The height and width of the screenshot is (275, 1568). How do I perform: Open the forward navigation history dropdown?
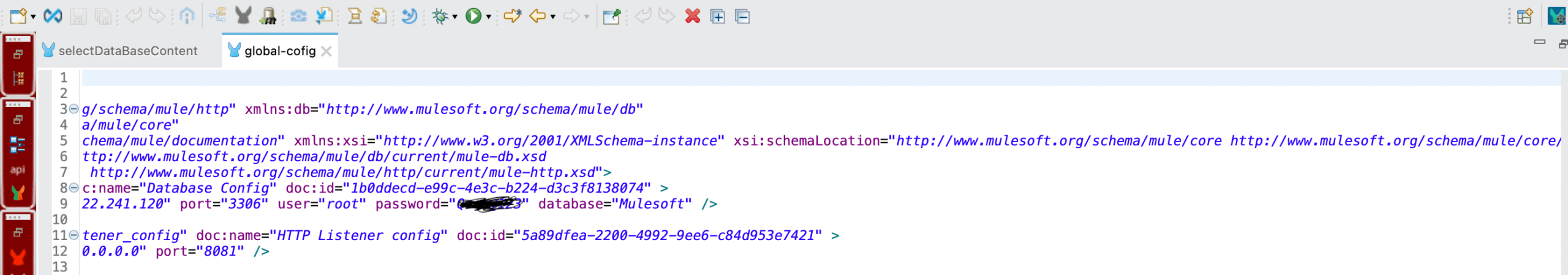586,17
